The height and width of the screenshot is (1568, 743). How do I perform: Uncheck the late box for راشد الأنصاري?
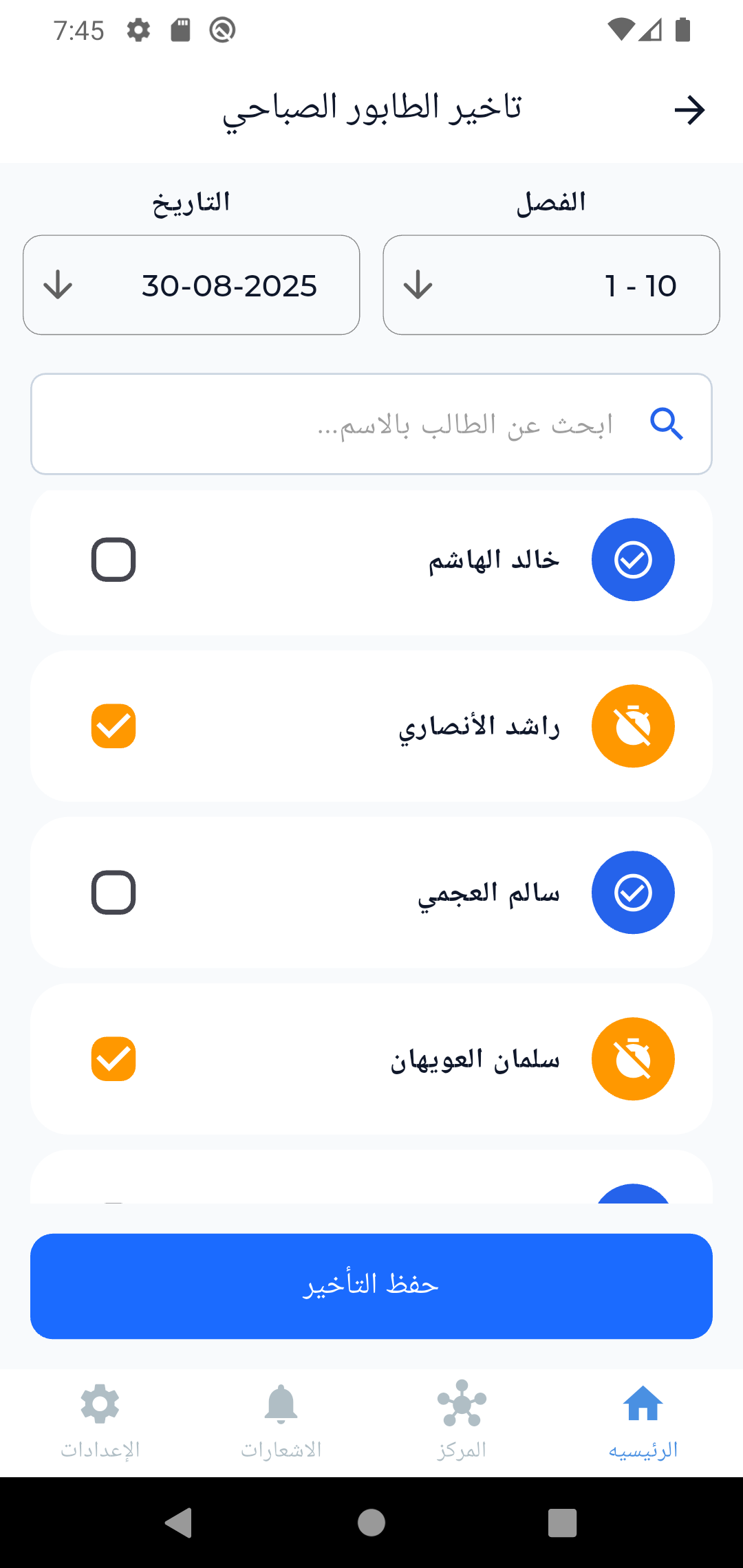point(114,726)
